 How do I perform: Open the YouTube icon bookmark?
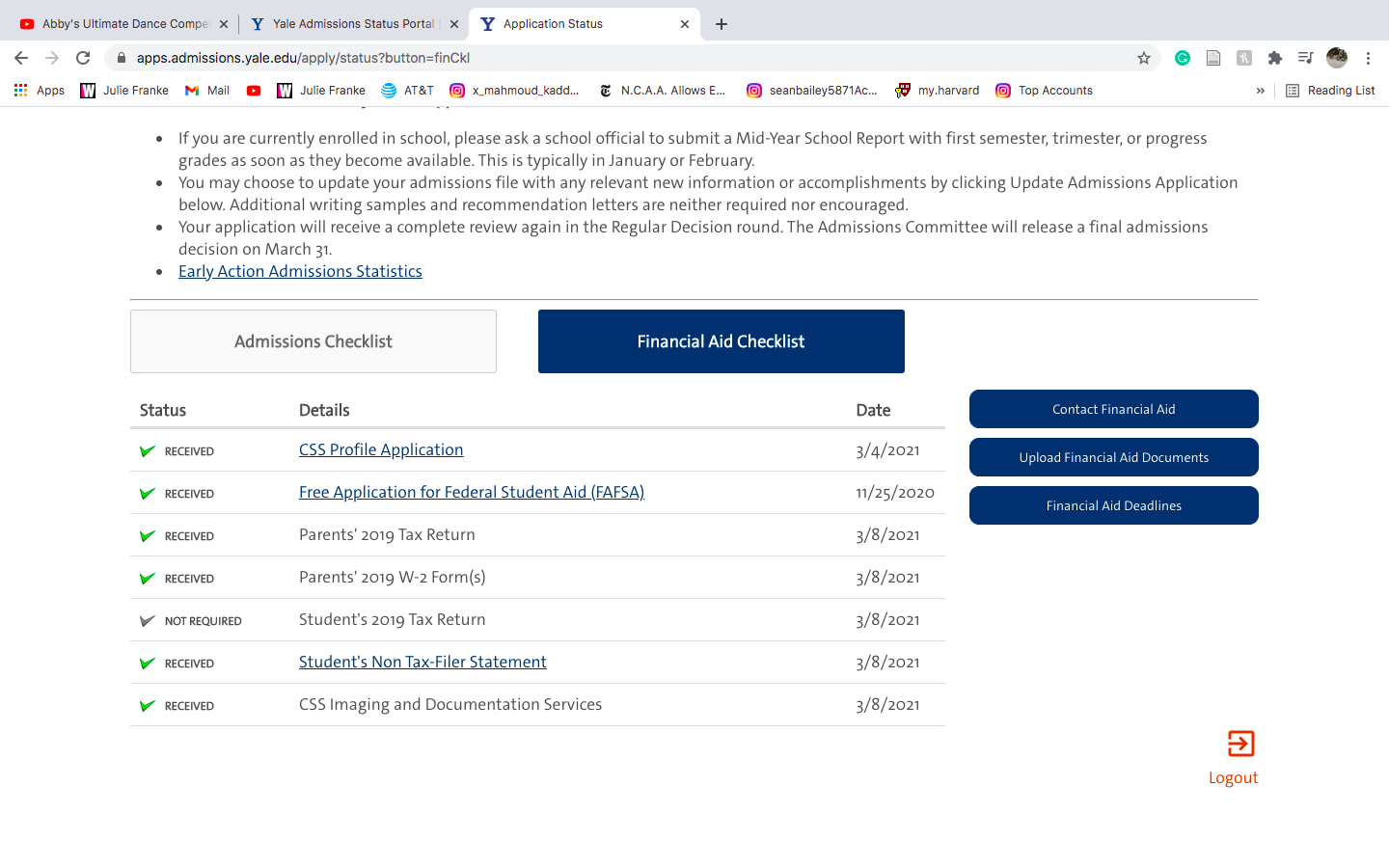pos(254,91)
